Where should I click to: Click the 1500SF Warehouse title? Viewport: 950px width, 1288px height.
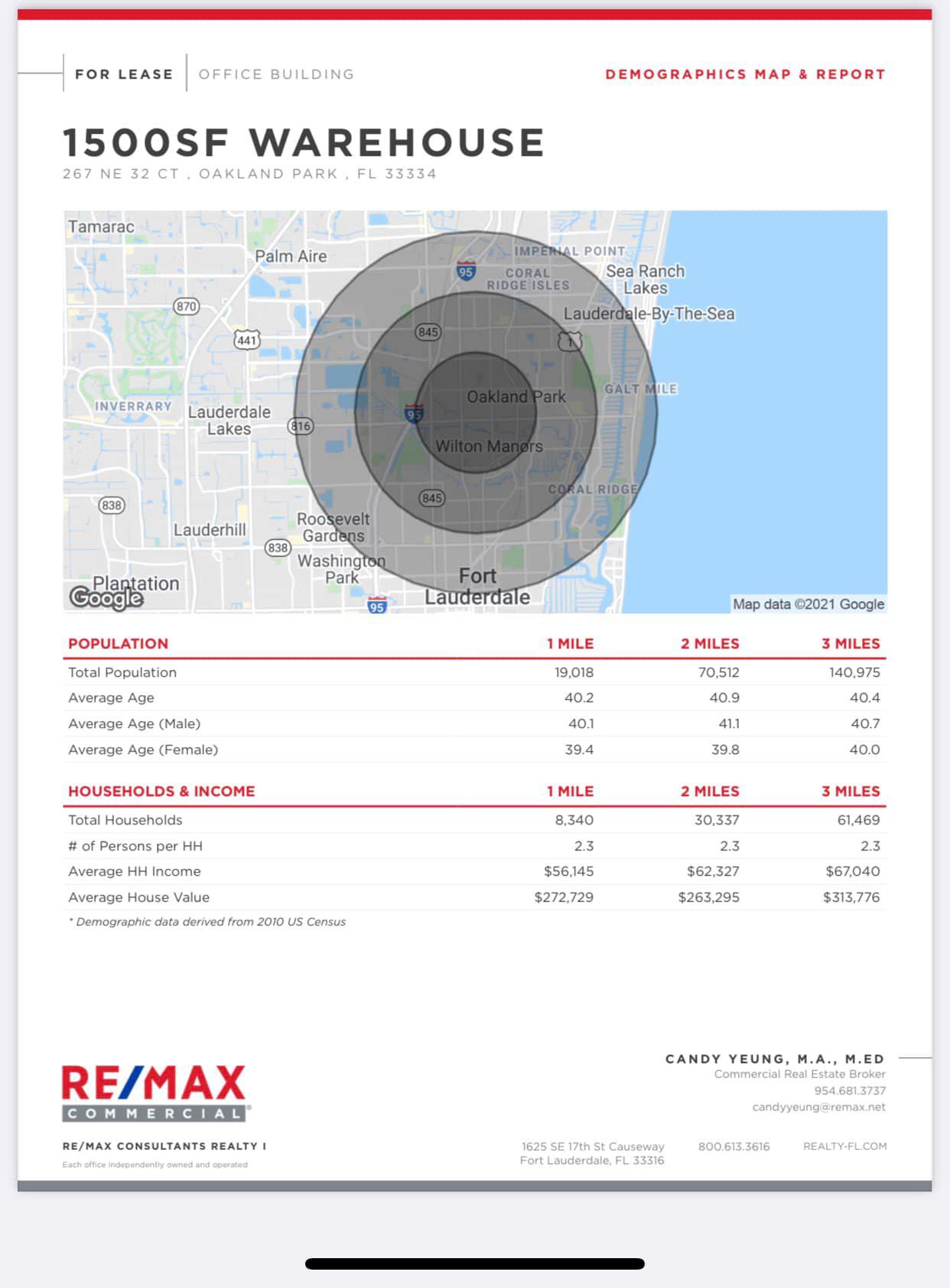pyautogui.click(x=304, y=143)
